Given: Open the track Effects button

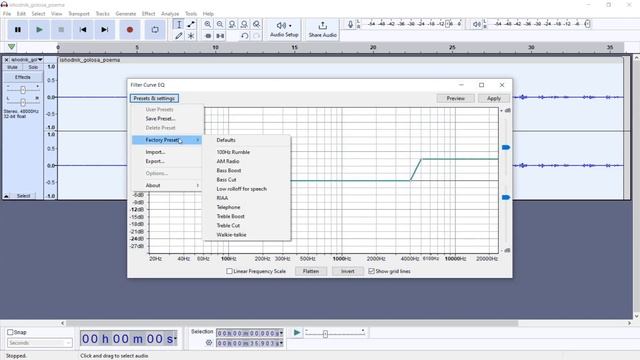Looking at the screenshot, I should (x=23, y=77).
